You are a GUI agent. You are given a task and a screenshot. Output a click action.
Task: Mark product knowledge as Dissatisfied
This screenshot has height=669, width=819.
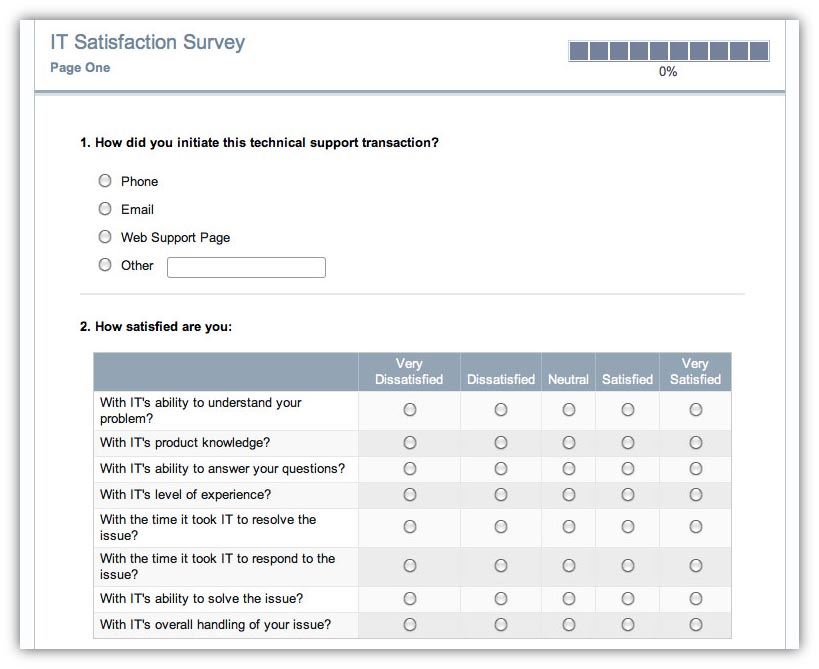[501, 443]
